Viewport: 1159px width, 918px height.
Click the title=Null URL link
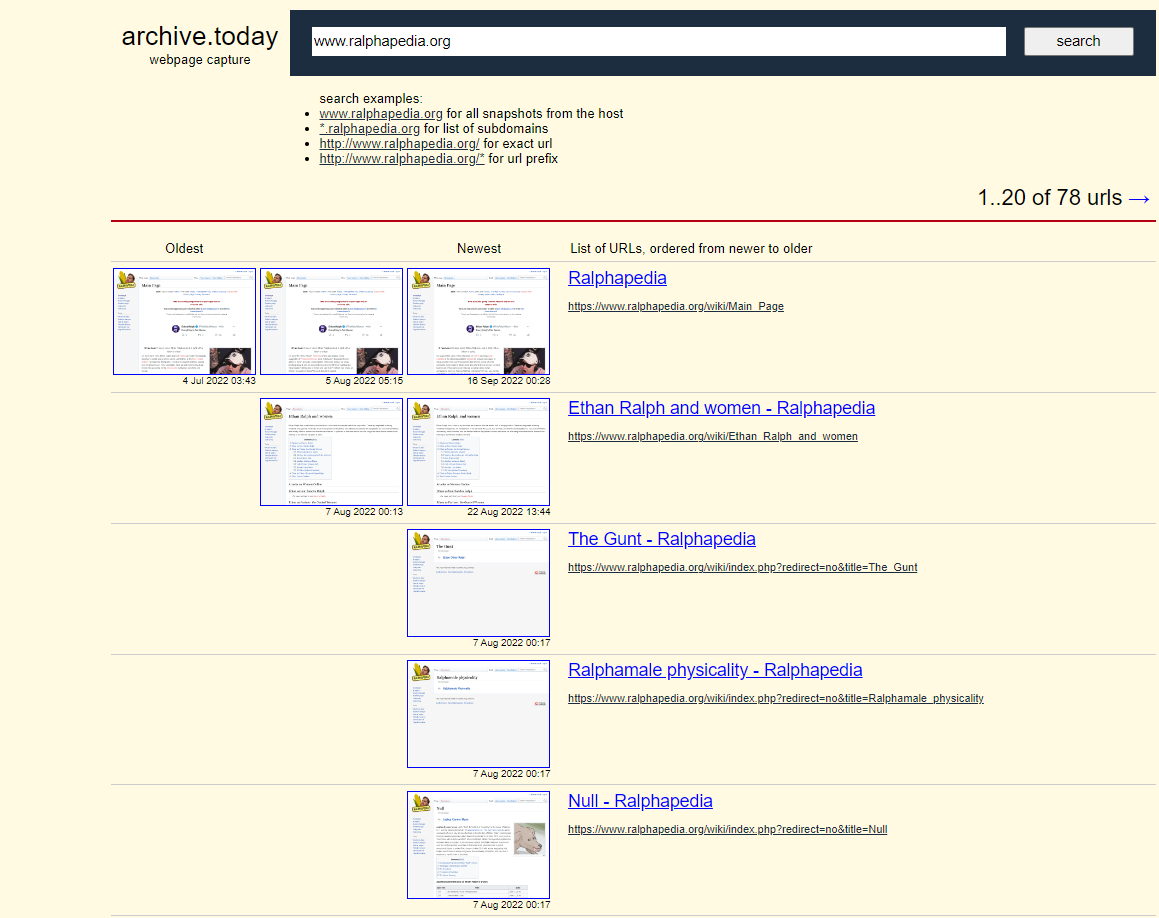[x=727, y=829]
